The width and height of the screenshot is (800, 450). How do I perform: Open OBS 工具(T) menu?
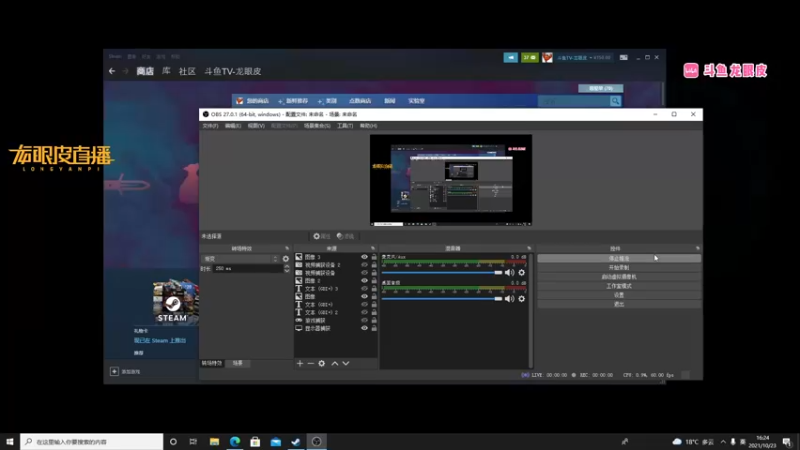click(345, 126)
